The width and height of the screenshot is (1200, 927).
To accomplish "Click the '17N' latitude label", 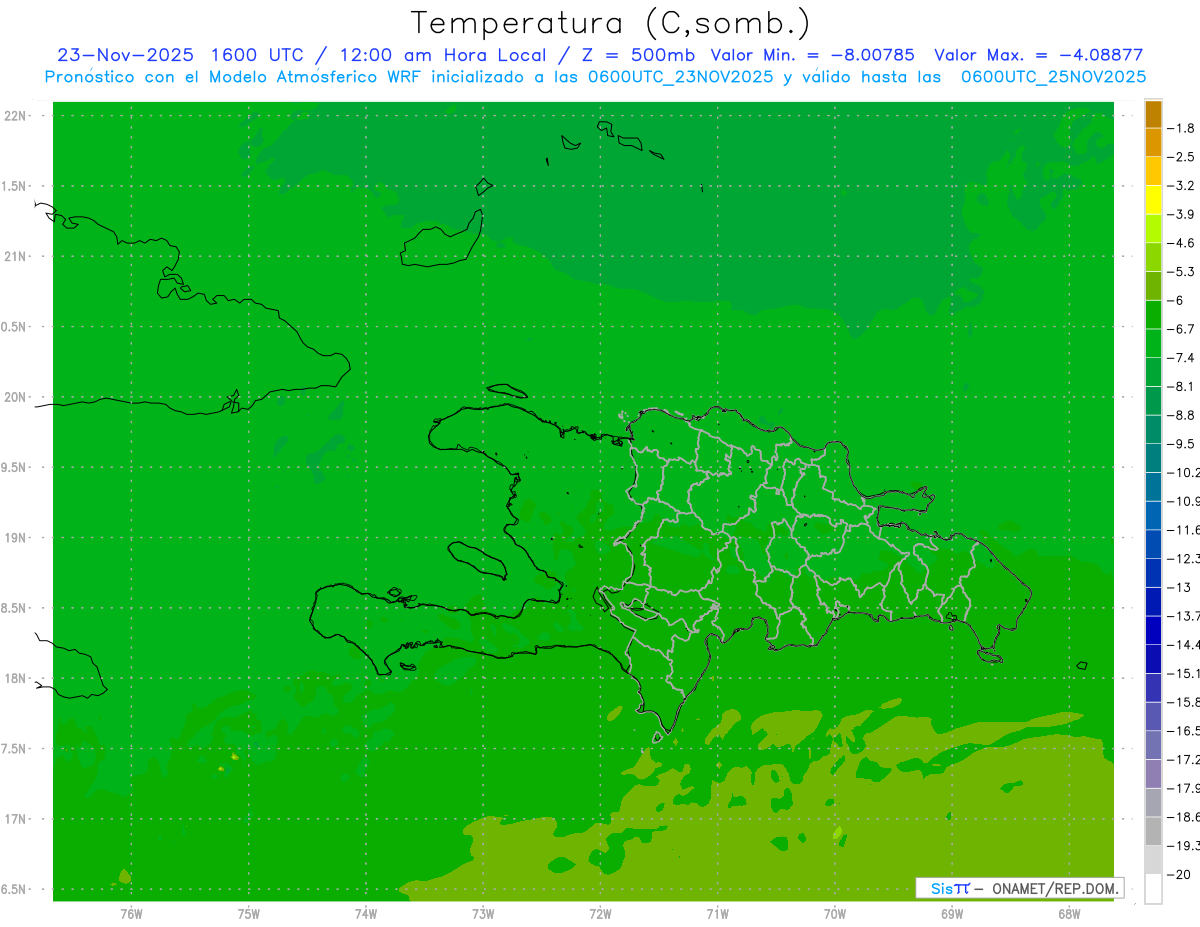I will point(17,819).
